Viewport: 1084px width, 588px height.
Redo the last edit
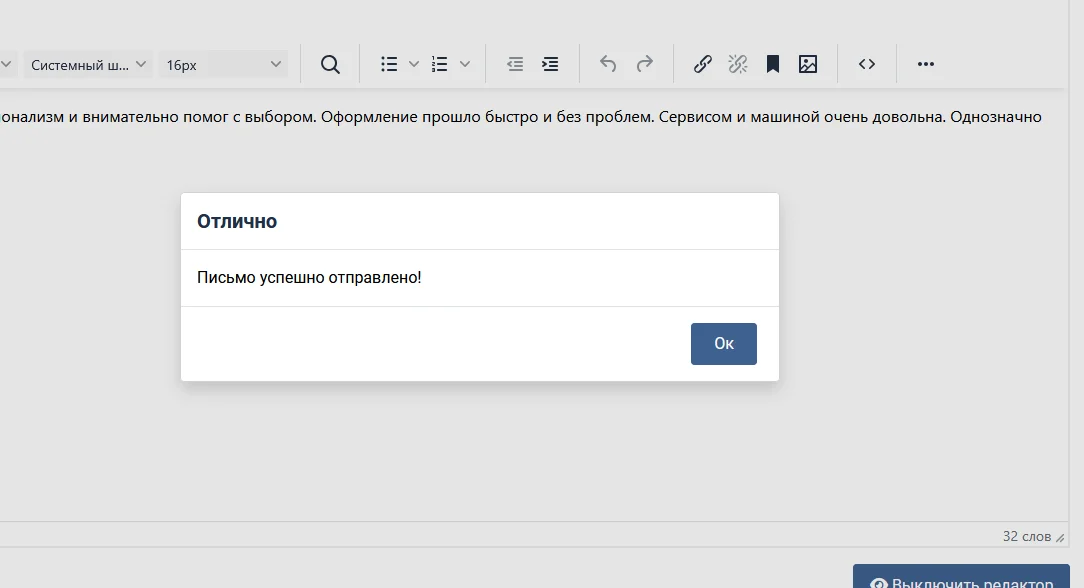[644, 64]
